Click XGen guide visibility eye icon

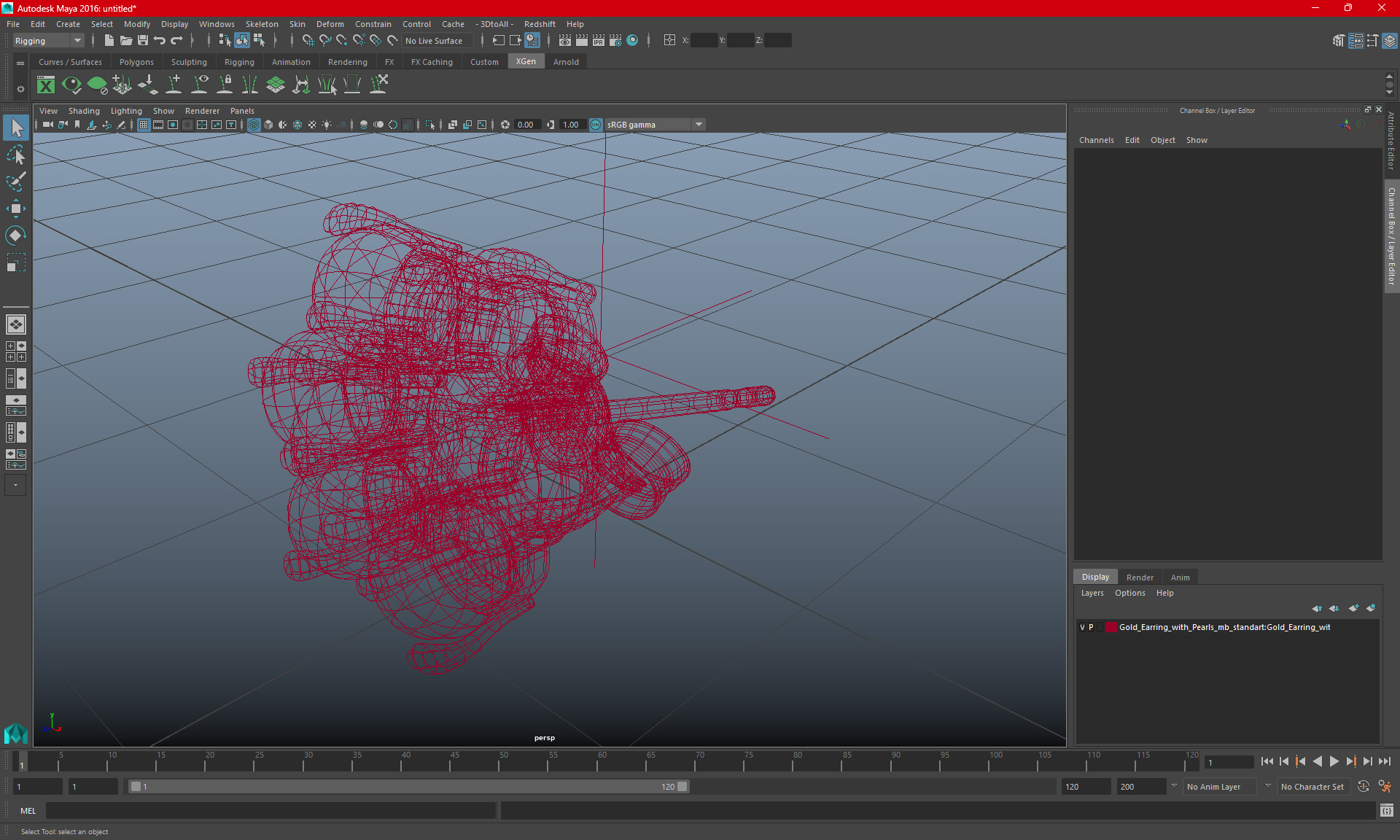click(199, 85)
